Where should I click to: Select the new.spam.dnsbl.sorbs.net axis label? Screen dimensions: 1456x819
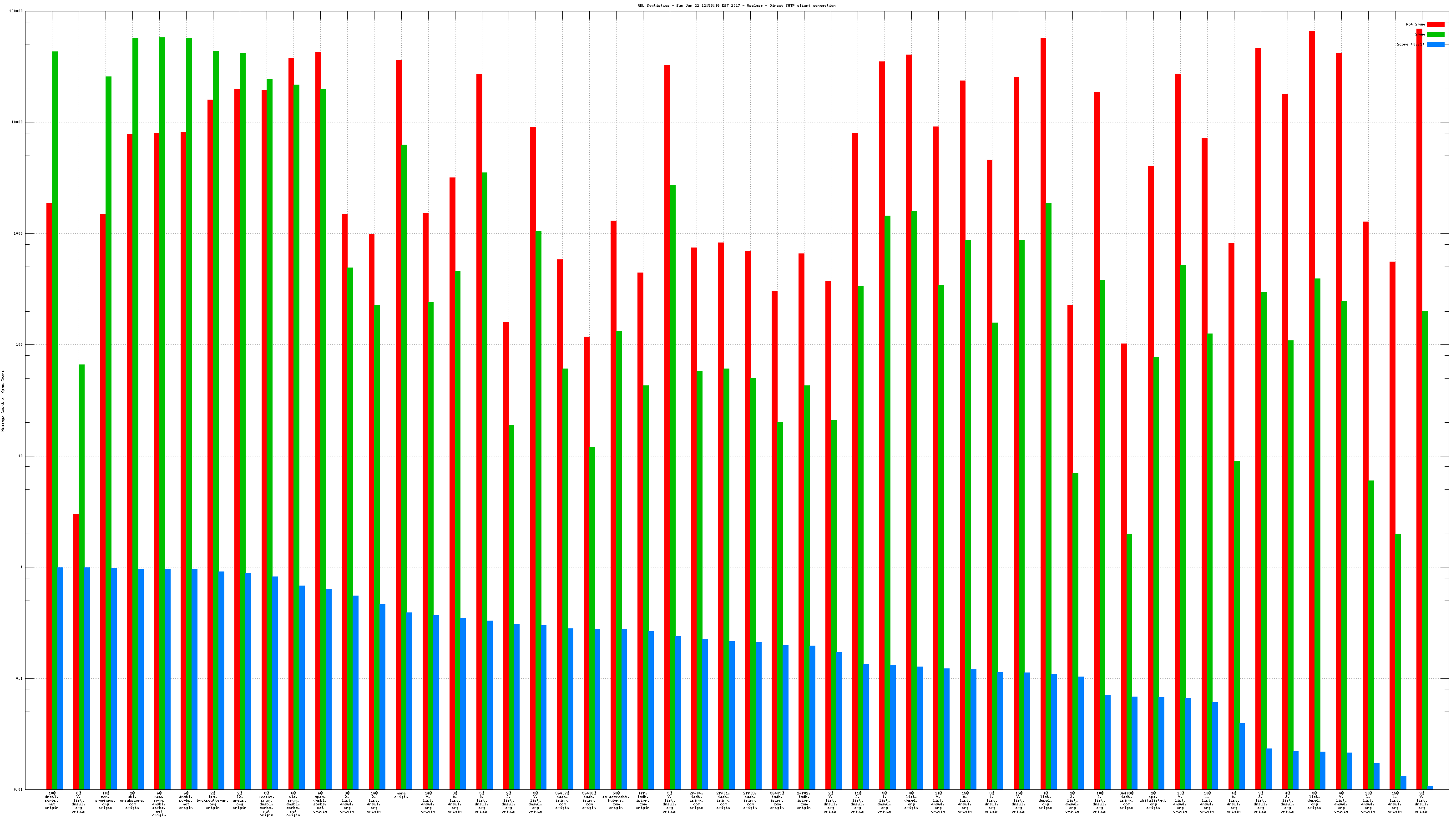(159, 804)
